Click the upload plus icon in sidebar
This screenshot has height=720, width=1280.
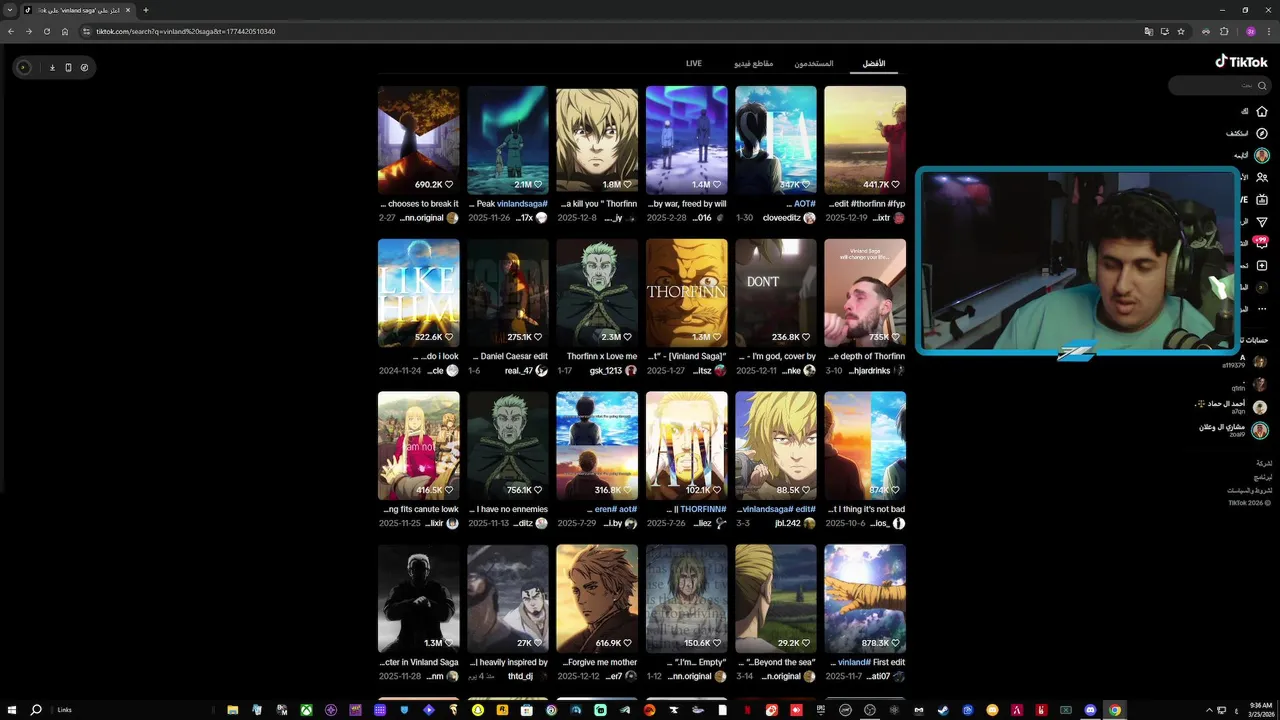pyautogui.click(x=1262, y=265)
